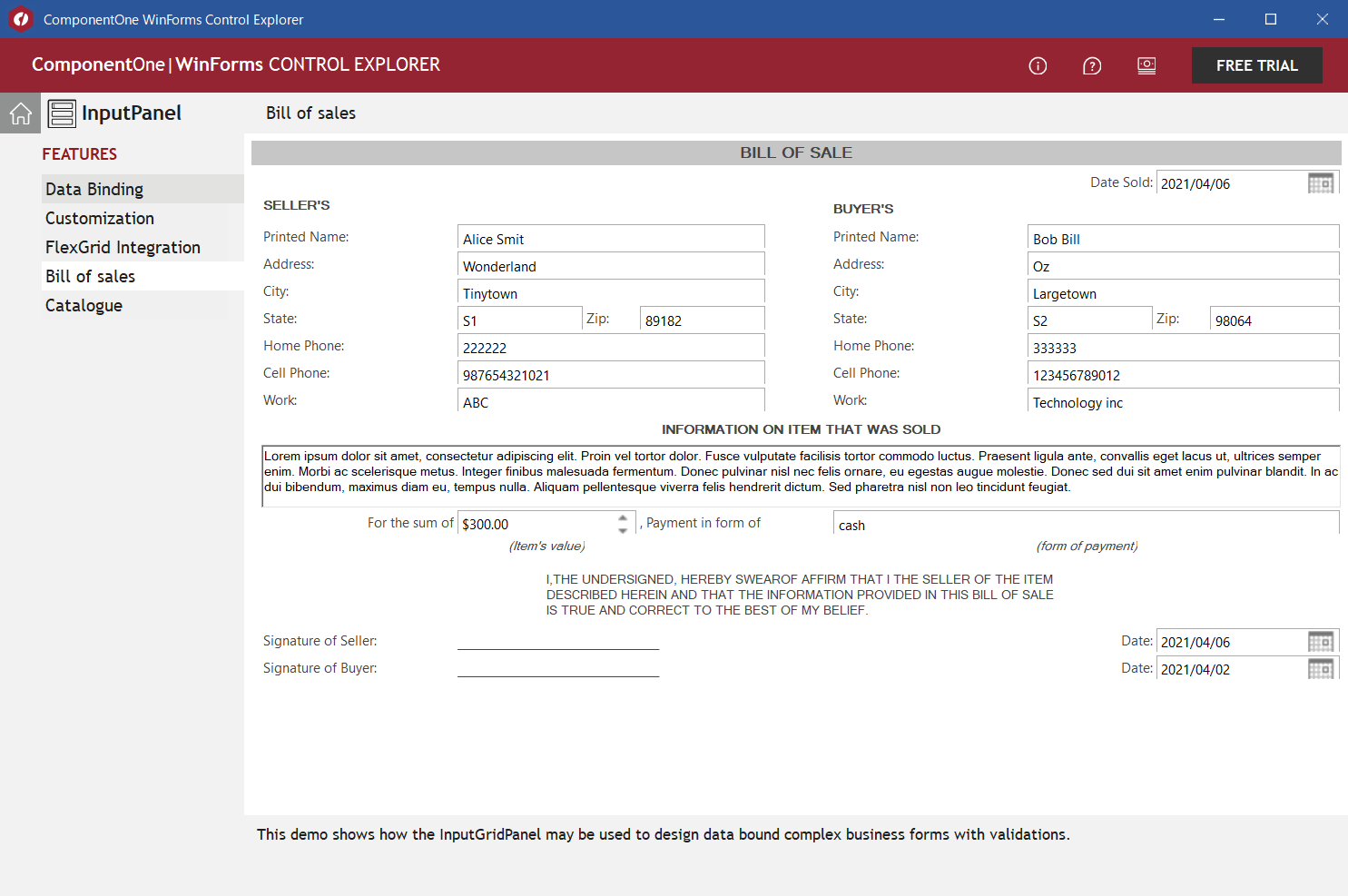Viewport: 1348px width, 896px height.
Task: Open the Date Sold calendar picker
Action: point(1321,183)
